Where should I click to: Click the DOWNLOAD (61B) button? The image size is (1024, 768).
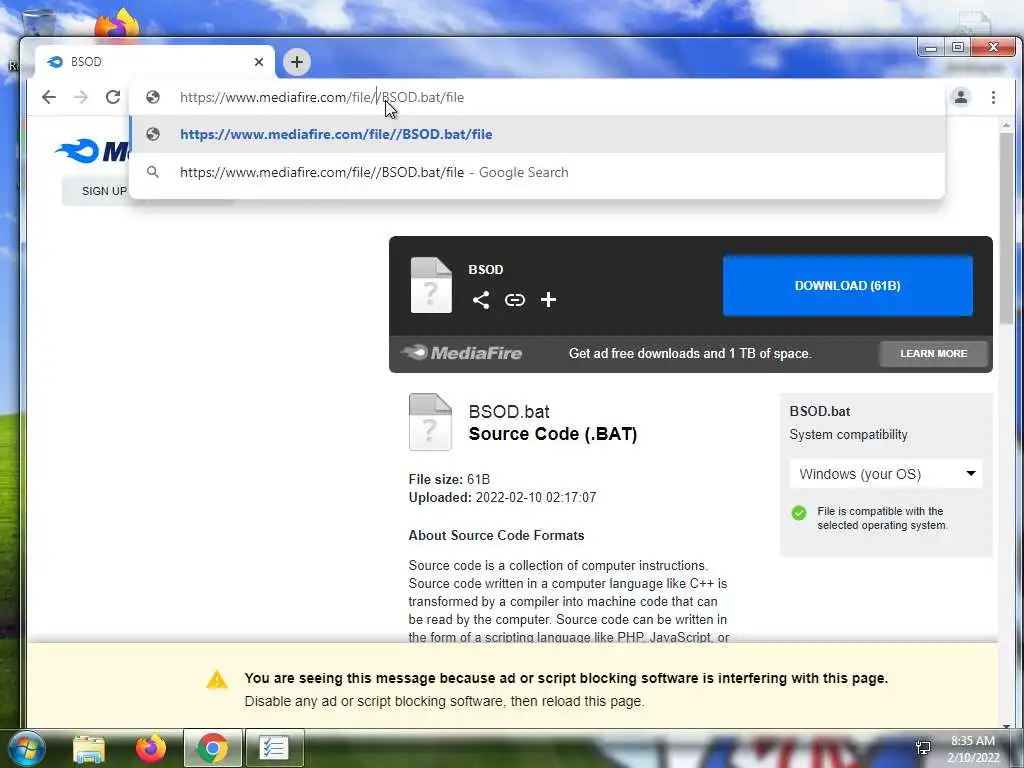[x=848, y=286]
